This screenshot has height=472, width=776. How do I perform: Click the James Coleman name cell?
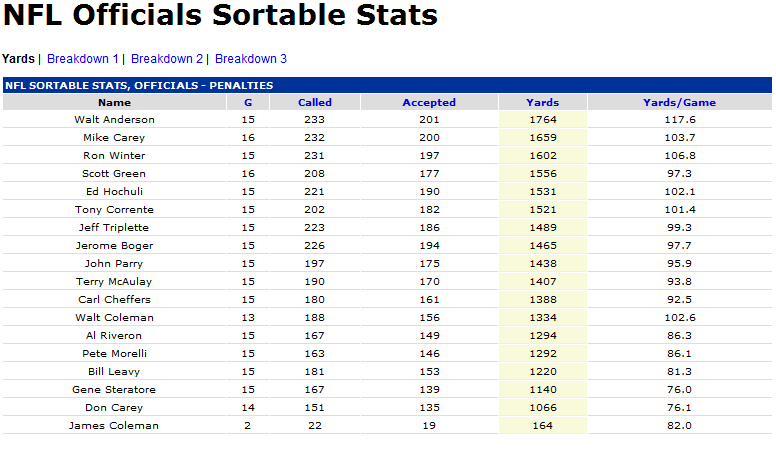114,426
